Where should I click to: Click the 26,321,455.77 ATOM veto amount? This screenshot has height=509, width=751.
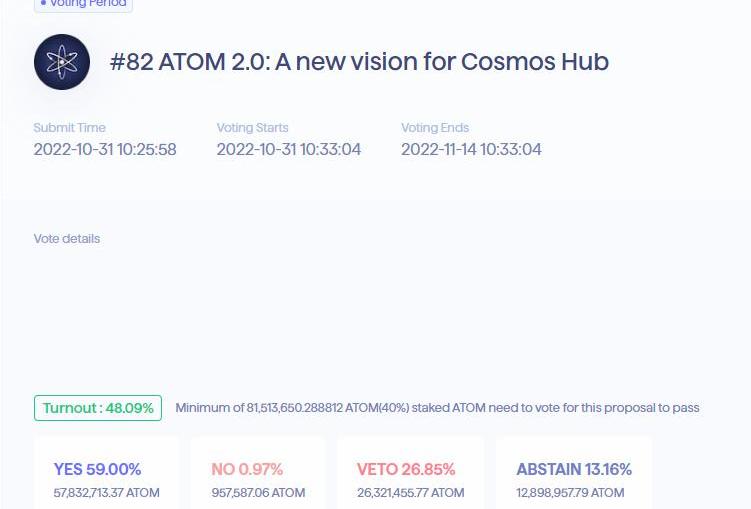click(410, 493)
